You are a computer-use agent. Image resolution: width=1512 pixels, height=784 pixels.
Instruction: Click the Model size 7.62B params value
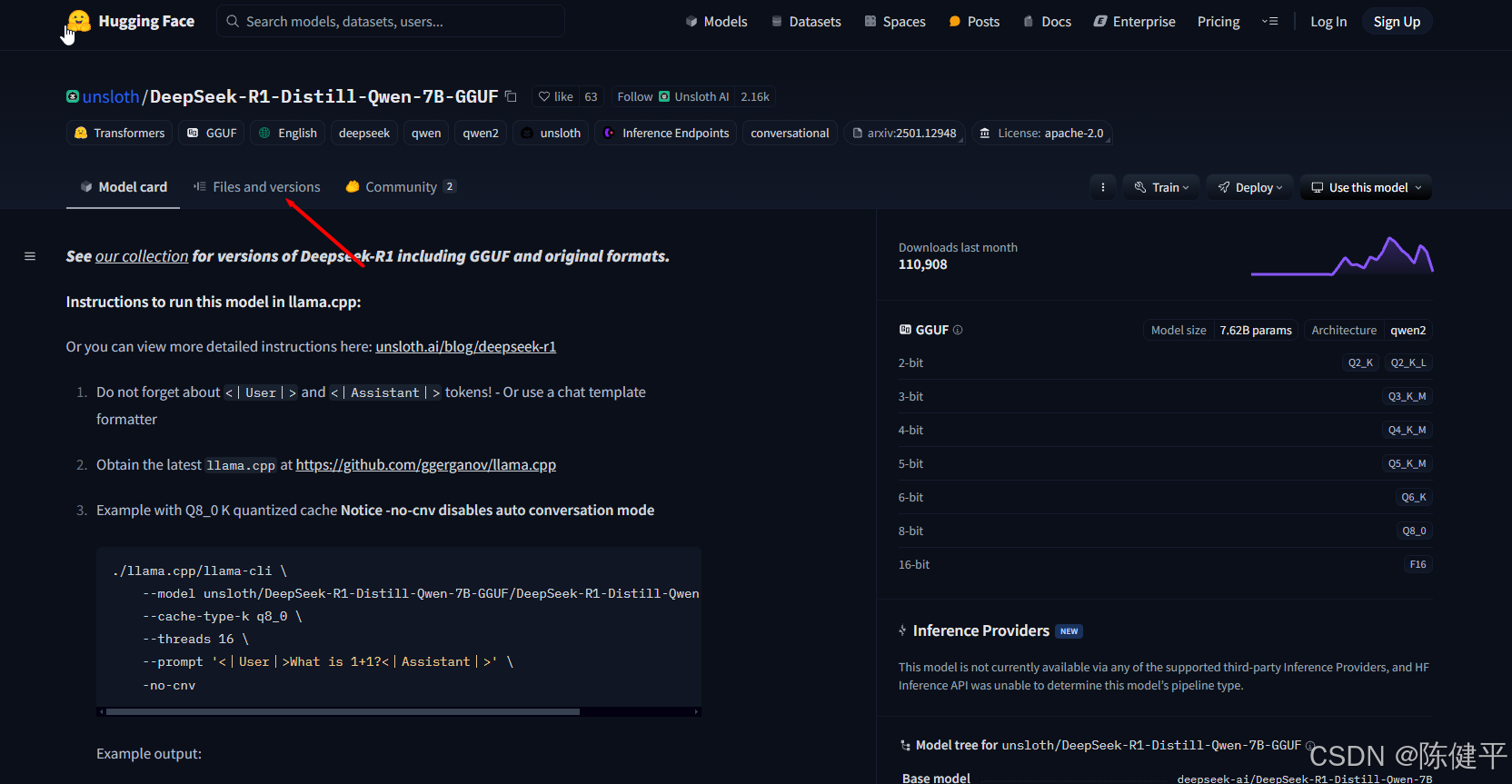click(1256, 330)
